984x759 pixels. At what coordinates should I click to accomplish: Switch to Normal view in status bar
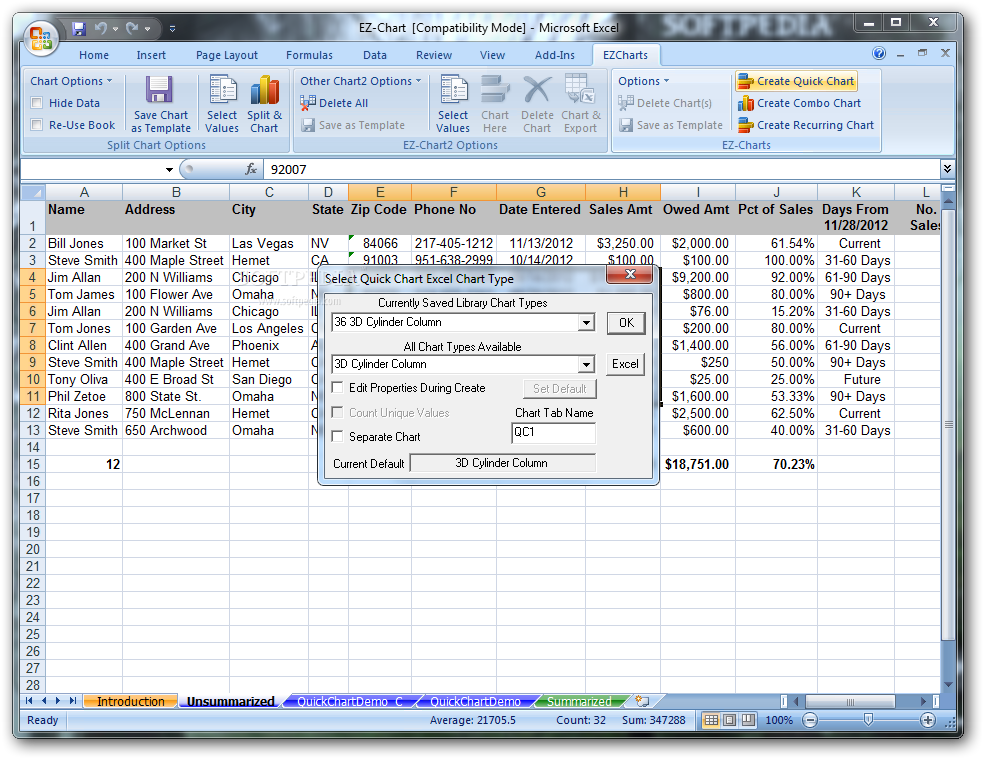tap(710, 720)
